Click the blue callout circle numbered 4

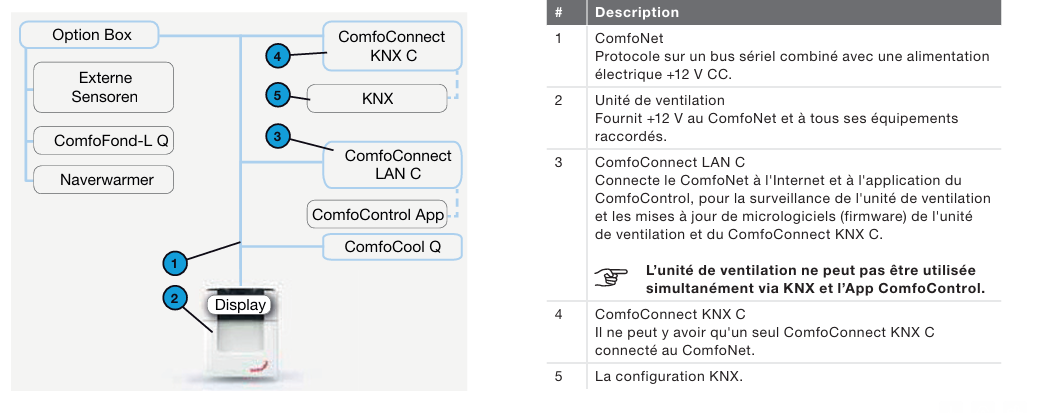pos(280,54)
